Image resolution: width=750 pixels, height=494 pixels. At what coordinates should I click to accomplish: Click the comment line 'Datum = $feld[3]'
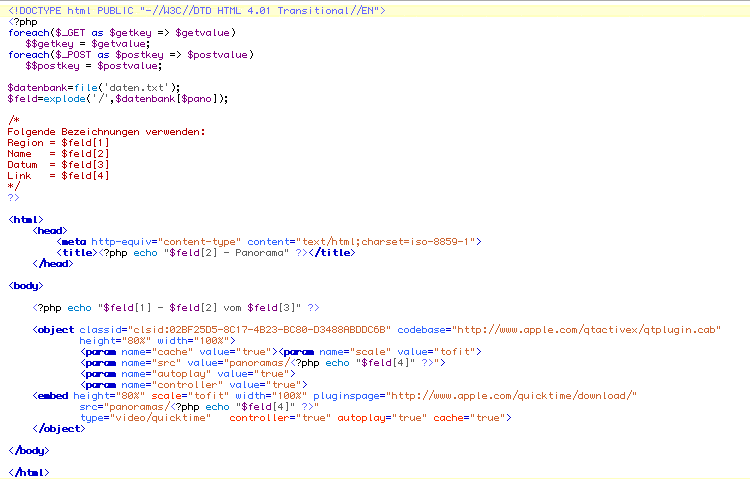[58, 165]
